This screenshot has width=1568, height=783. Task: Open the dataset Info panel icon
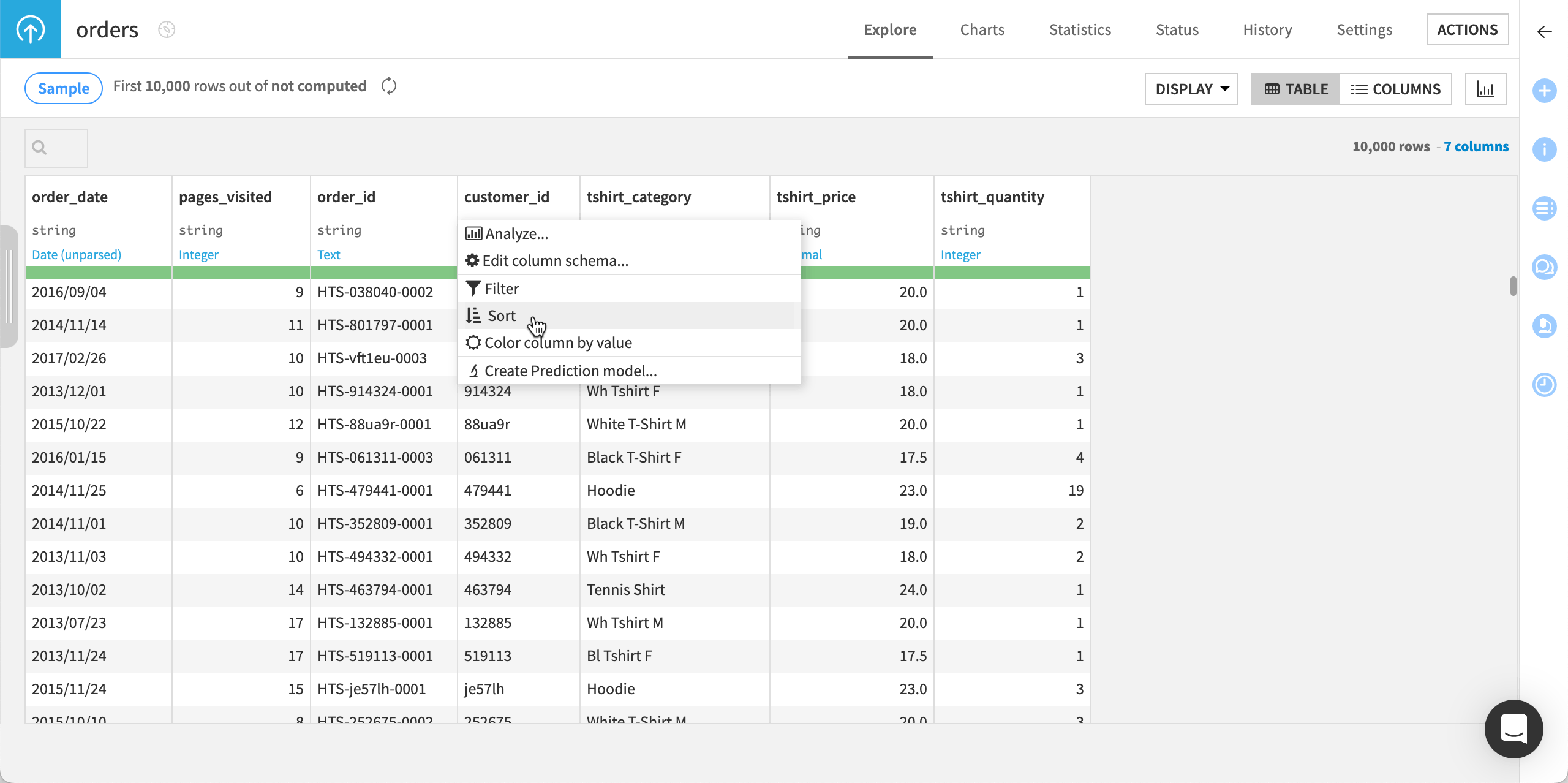coord(1545,149)
